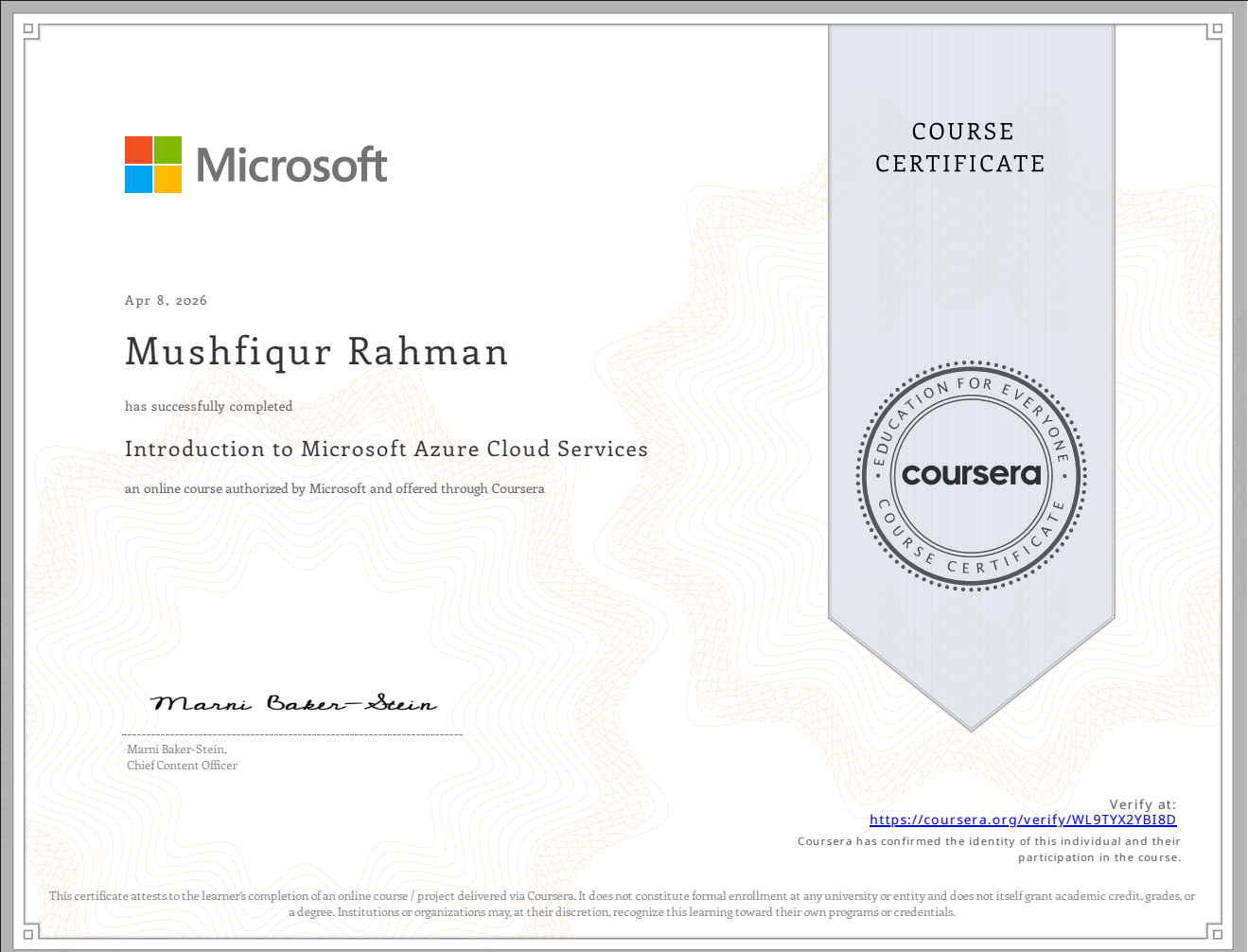Click the 'has successfully completed' line

[x=209, y=406]
